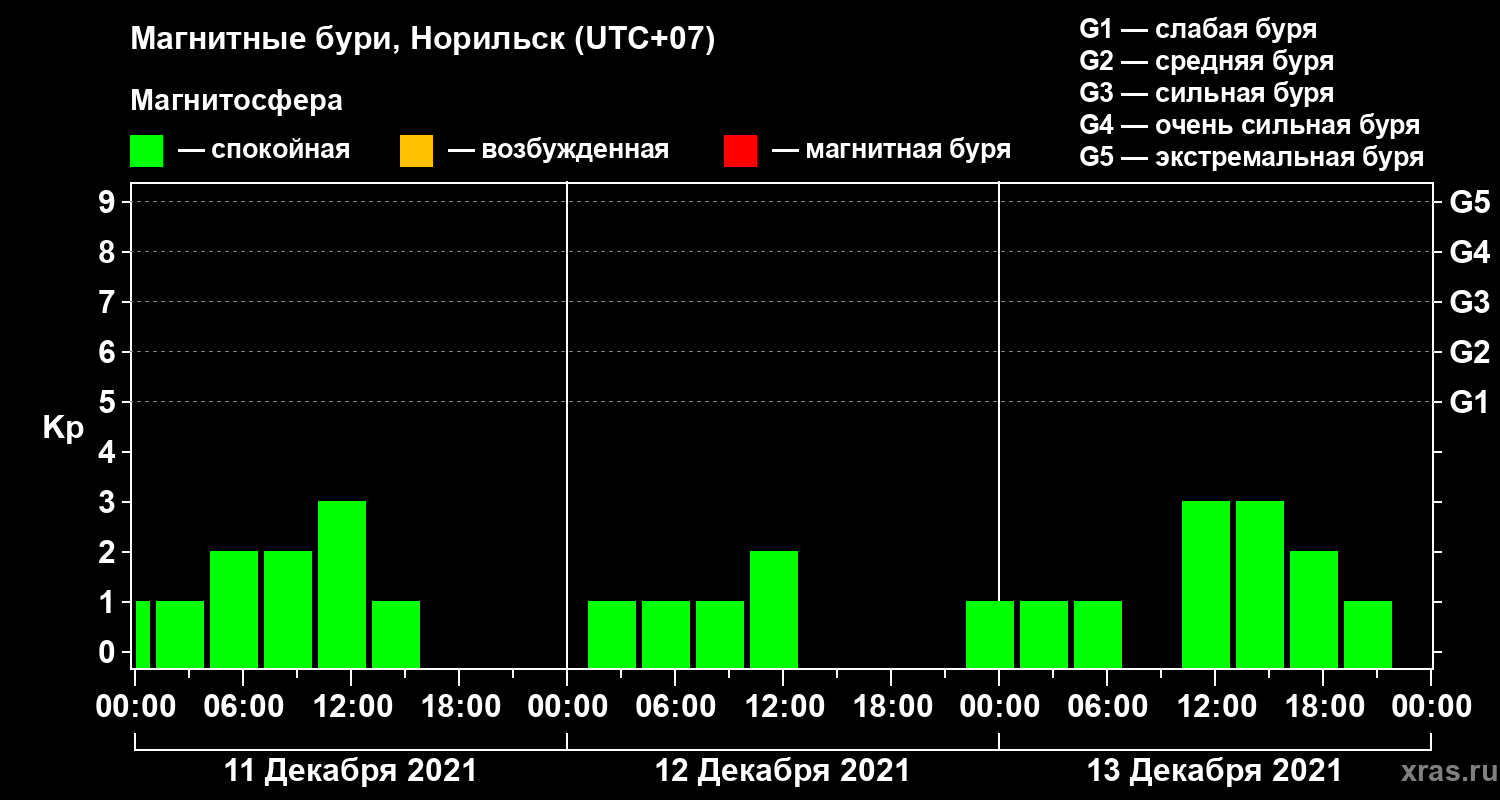The width and height of the screenshot is (1500, 800).
Task: Click the narrow first bar at 00:00 on 11 December
Action: [143, 634]
